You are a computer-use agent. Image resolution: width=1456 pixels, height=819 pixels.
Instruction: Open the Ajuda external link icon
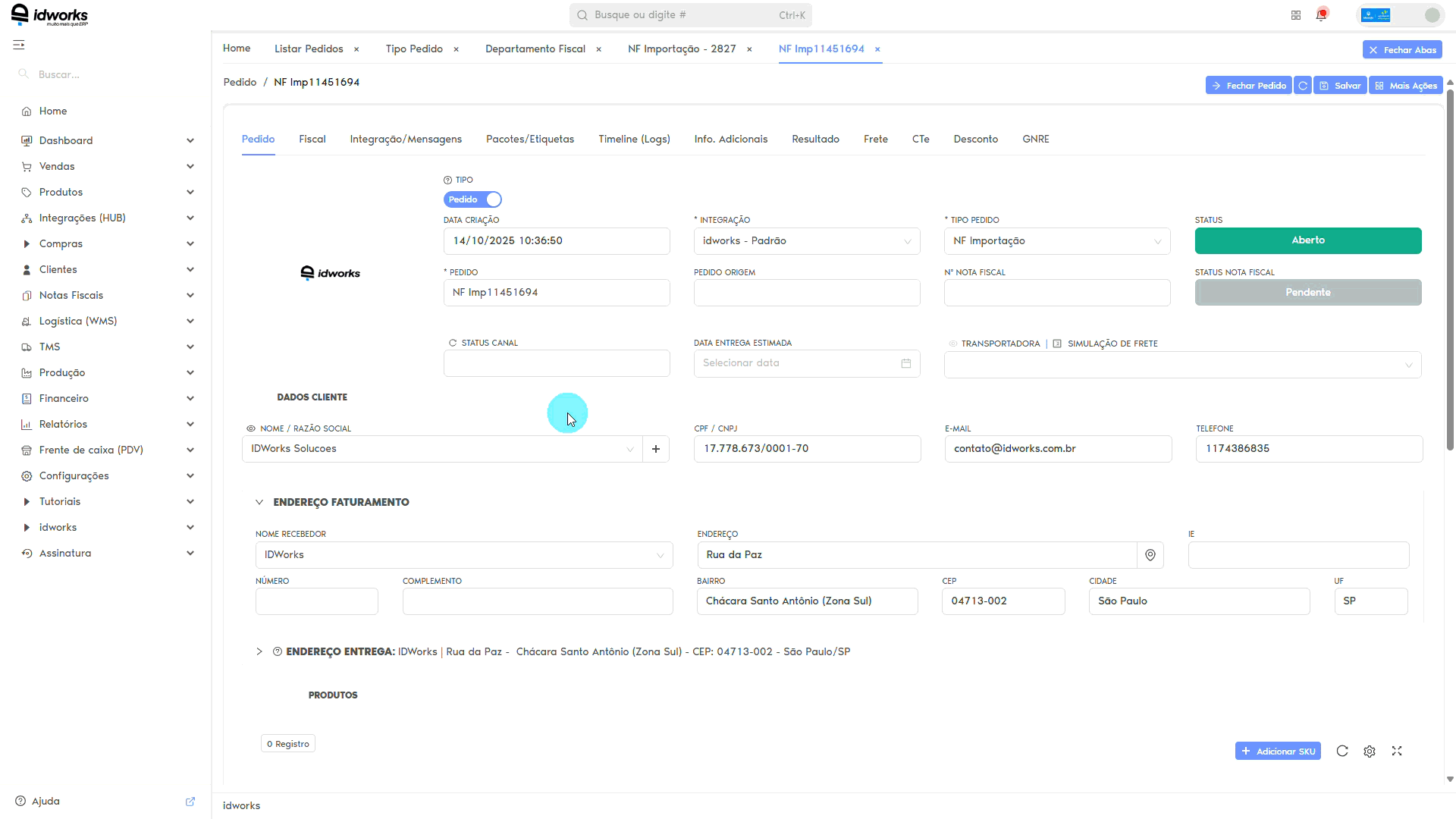pyautogui.click(x=190, y=801)
